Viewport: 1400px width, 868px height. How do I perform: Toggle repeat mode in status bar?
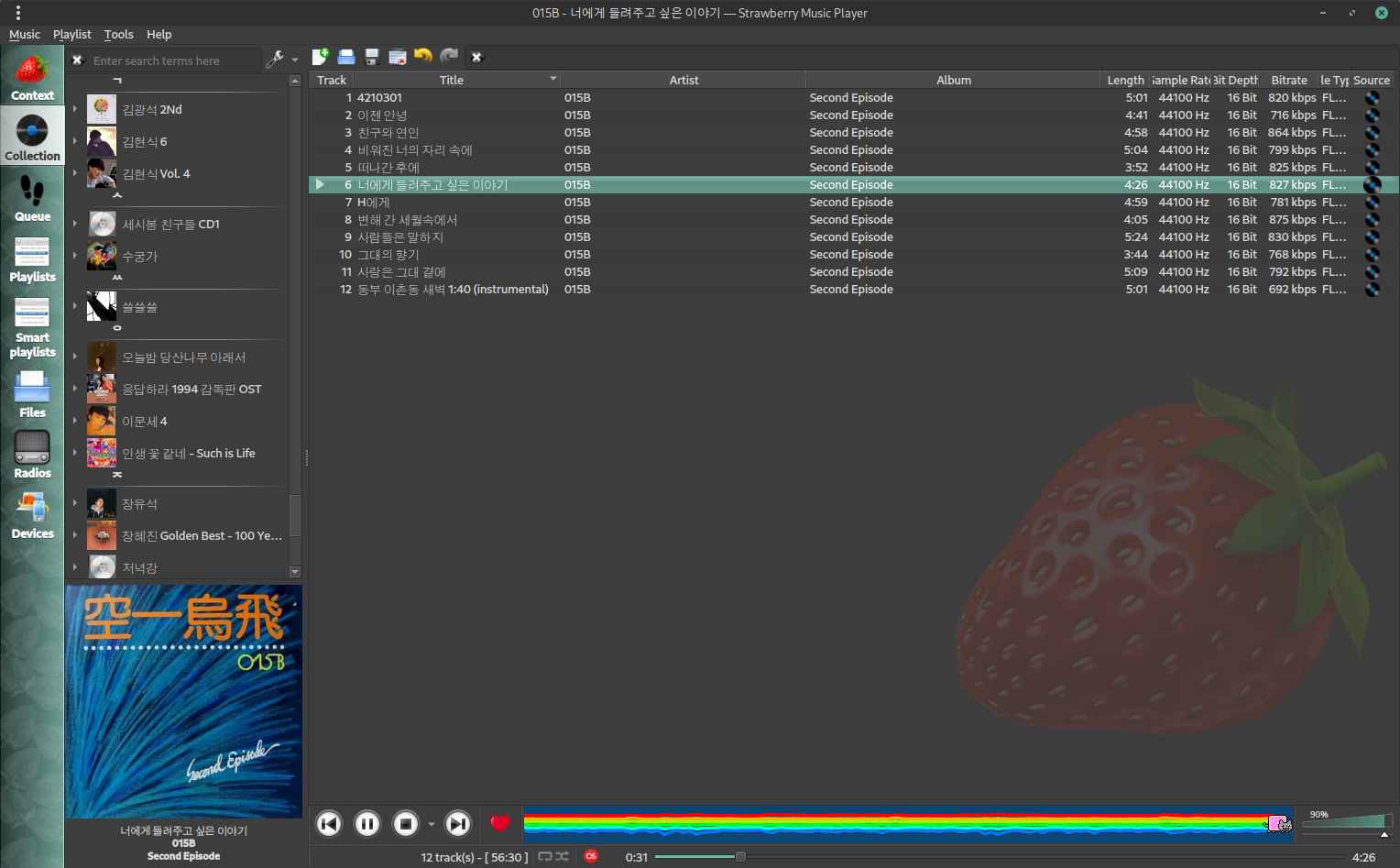545,856
